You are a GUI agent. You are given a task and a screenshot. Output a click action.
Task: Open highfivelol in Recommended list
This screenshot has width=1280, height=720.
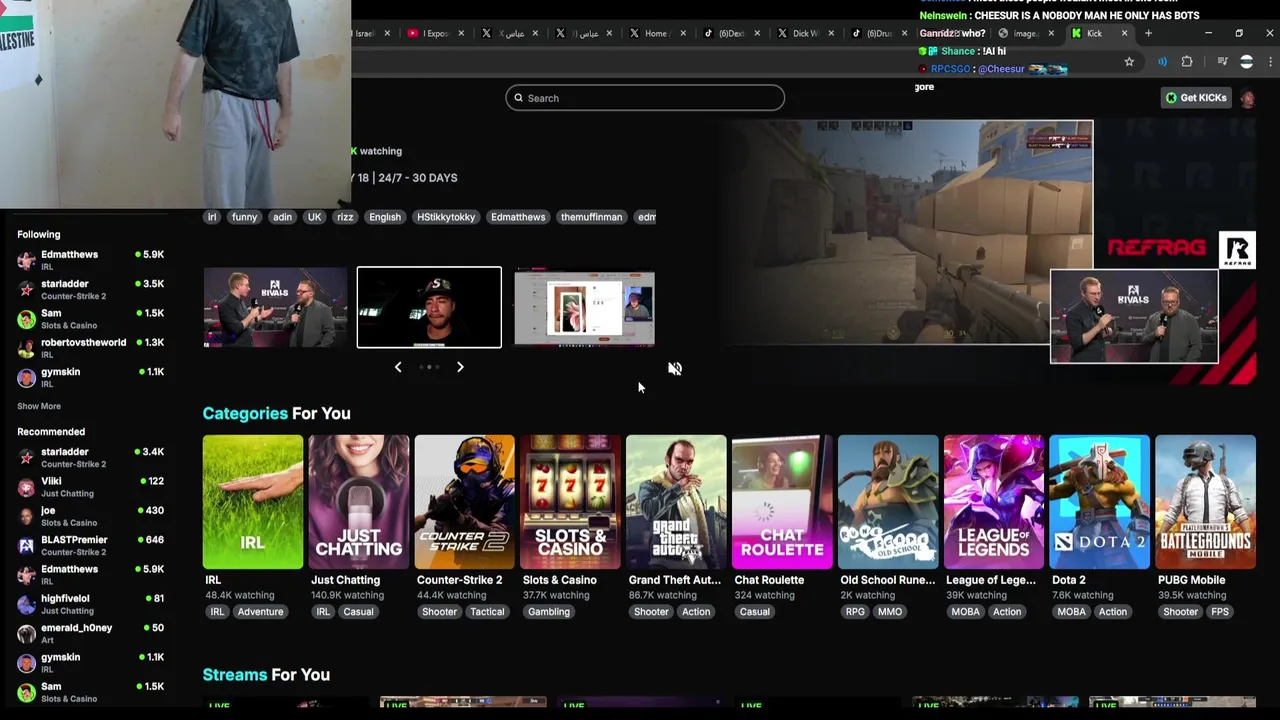(x=90, y=604)
